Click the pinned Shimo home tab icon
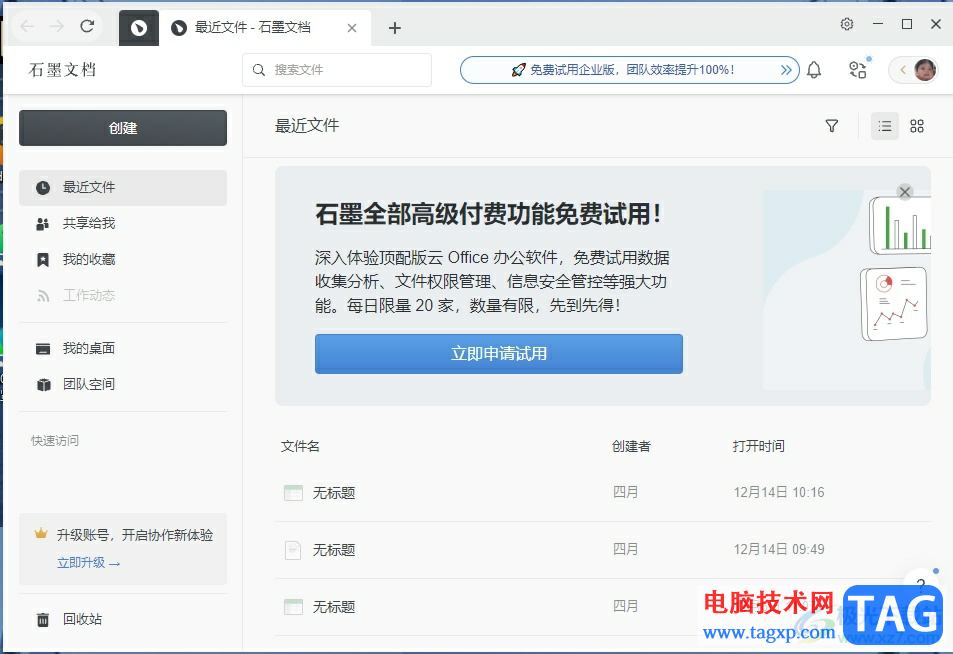 139,28
